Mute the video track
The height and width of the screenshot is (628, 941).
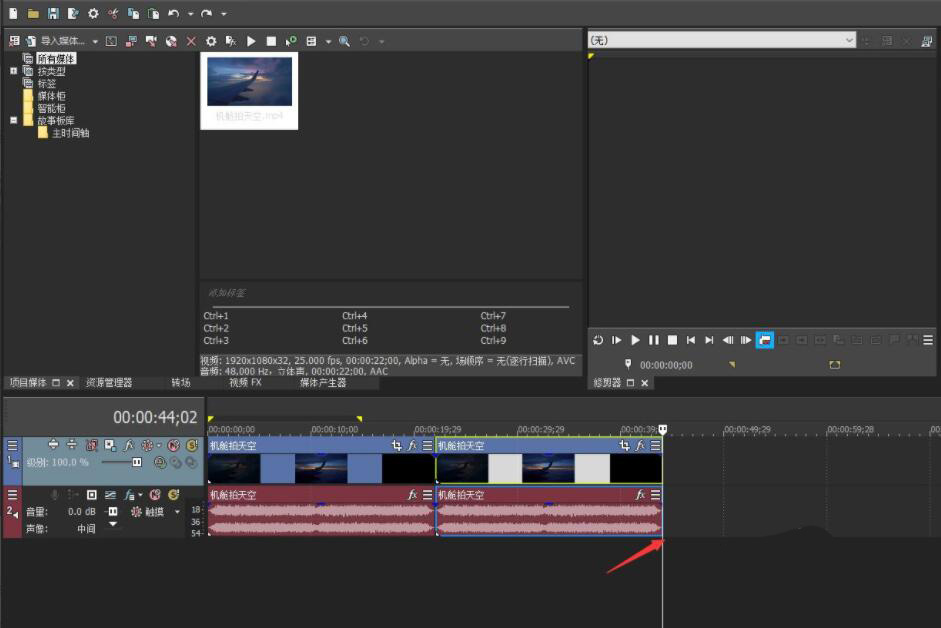click(x=173, y=445)
